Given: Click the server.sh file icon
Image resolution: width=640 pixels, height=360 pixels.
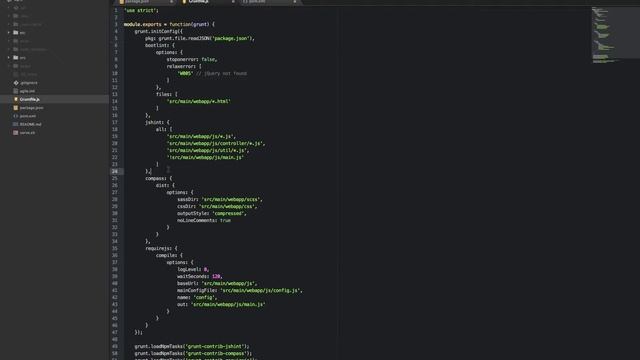Looking at the screenshot, I should point(16,133).
